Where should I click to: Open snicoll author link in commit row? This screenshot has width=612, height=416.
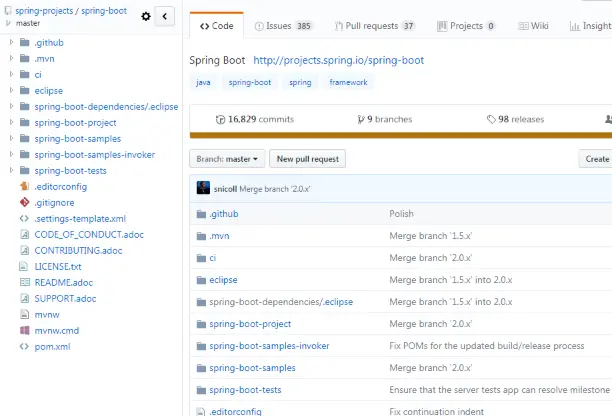coord(225,189)
